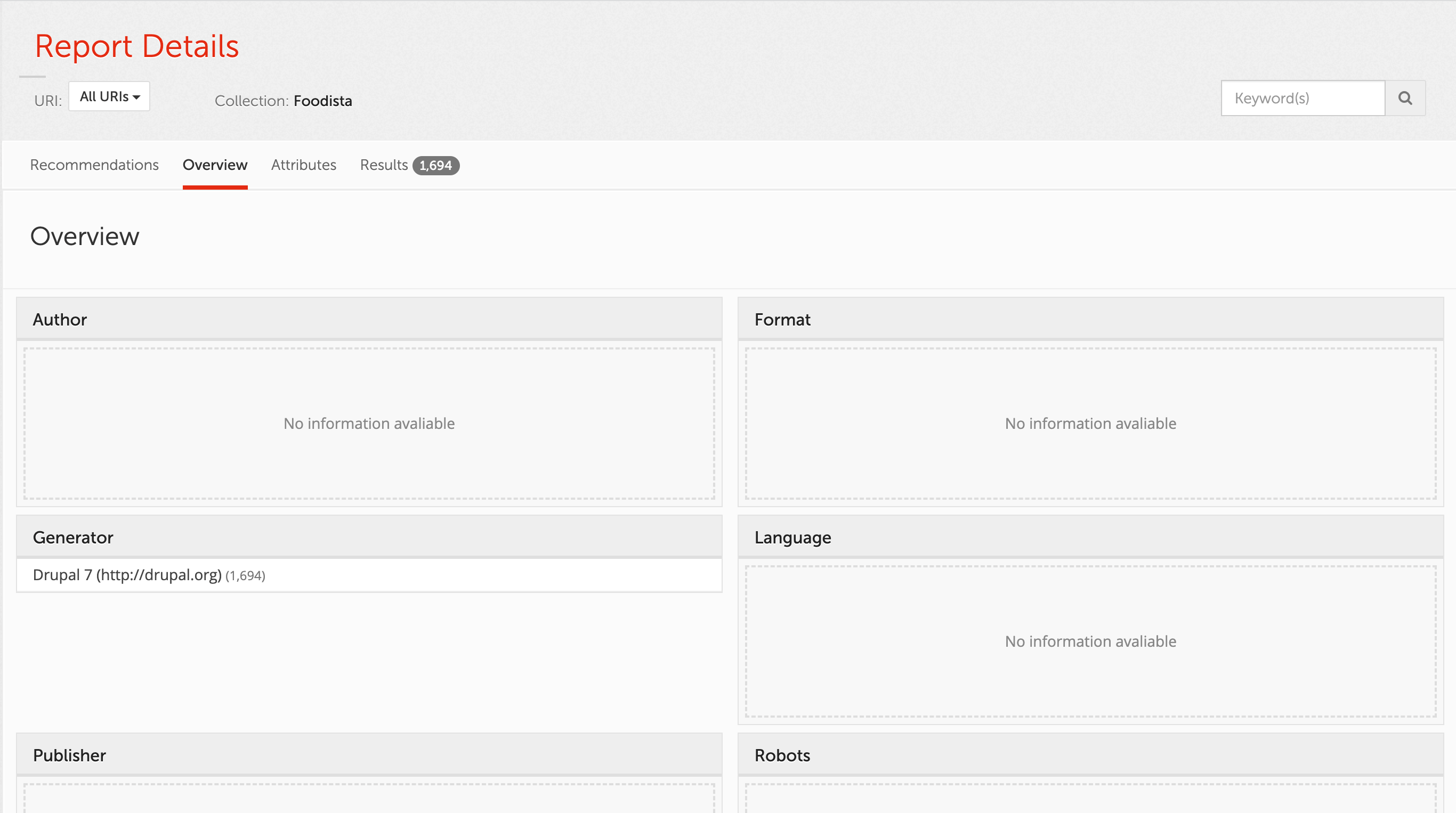The width and height of the screenshot is (1456, 813).
Task: Click the Author panel header
Action: coord(60,319)
